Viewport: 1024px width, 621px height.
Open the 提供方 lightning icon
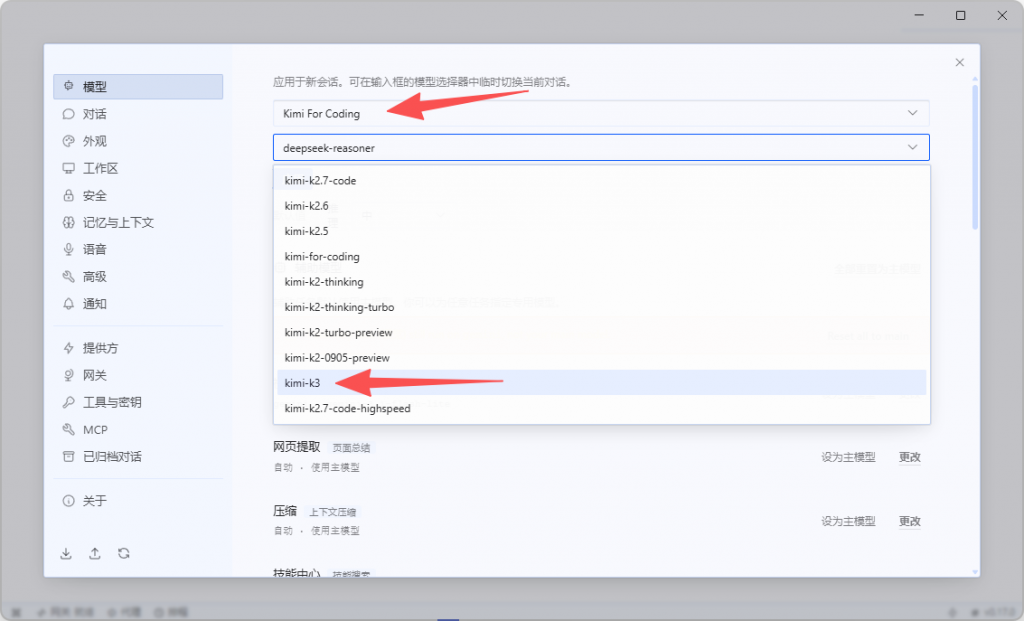tap(69, 348)
